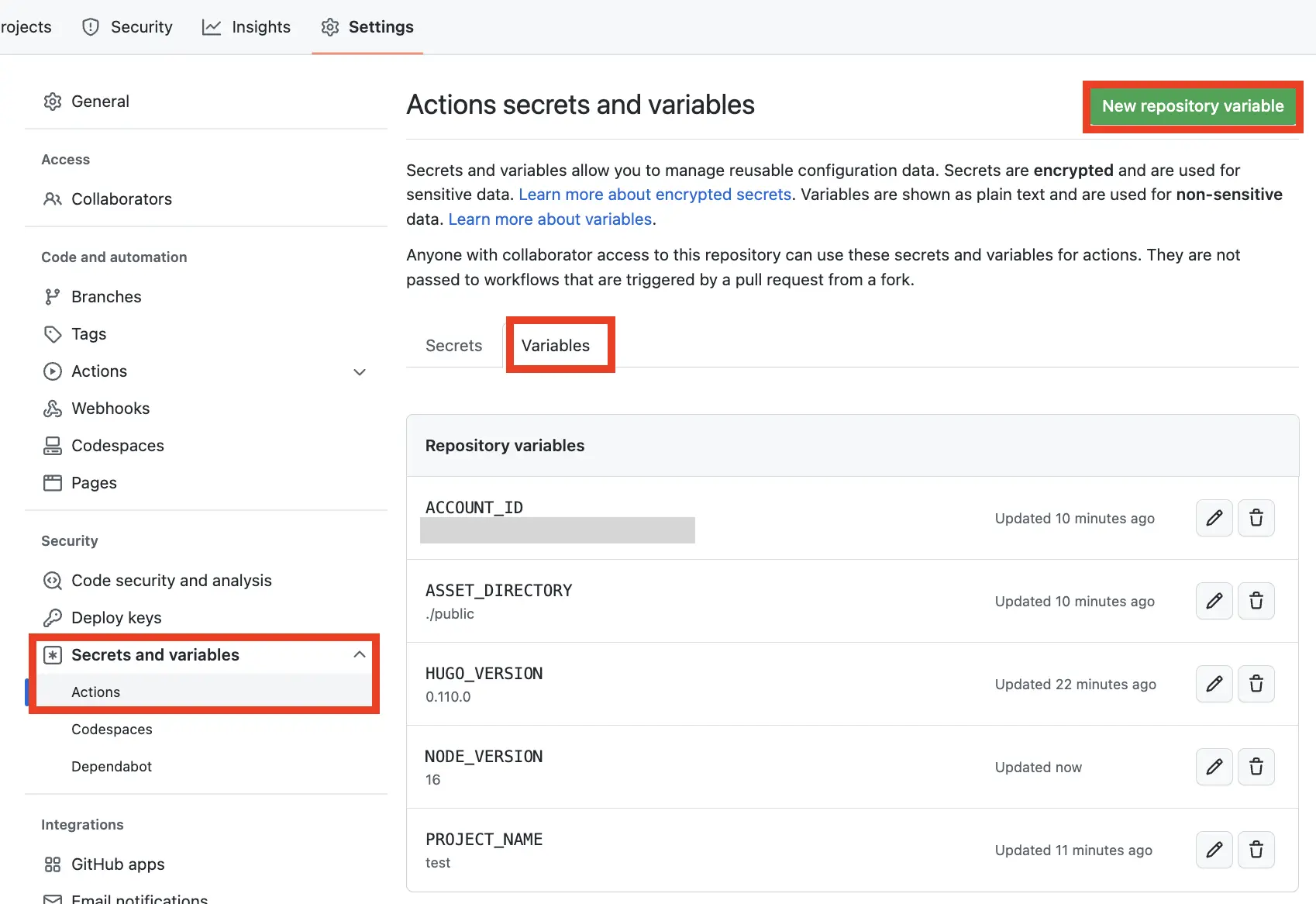The image size is (1316, 904).
Task: Collapse the Secrets and variables section
Action: 359,654
